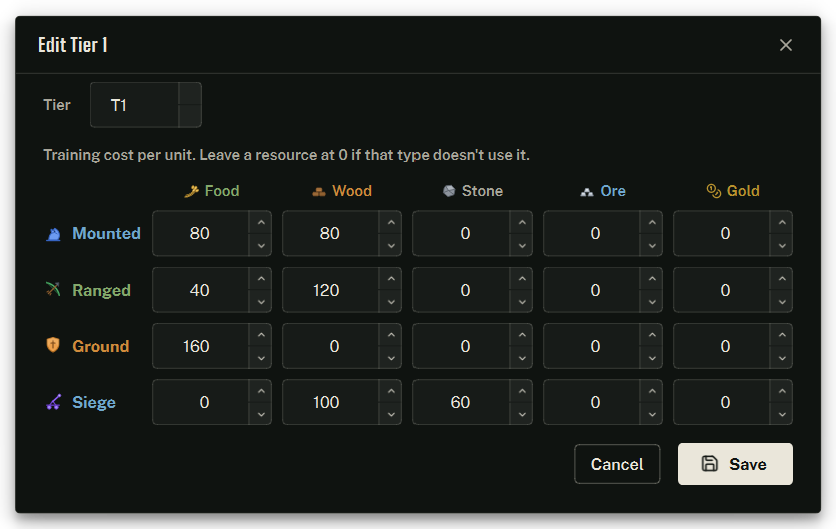Click the Tier field label
The height and width of the screenshot is (529, 836).
(57, 105)
